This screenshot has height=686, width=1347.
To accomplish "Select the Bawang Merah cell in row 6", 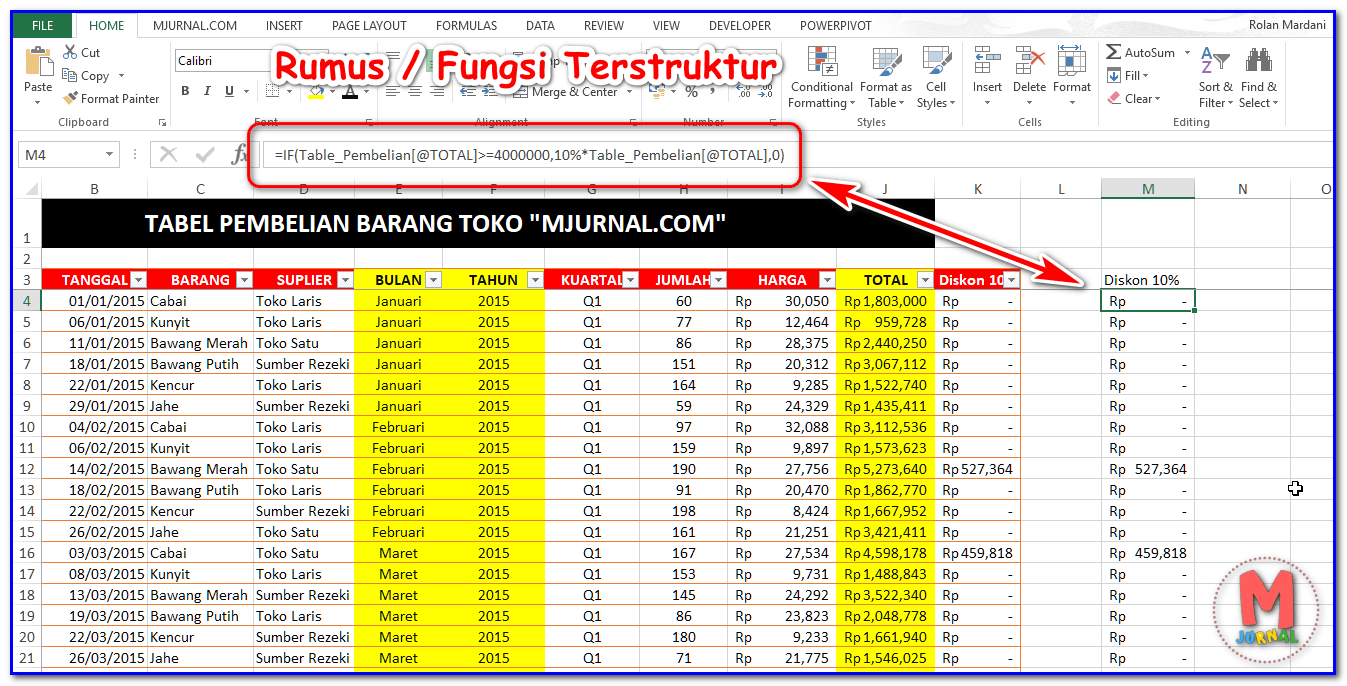I will pyautogui.click(x=200, y=343).
